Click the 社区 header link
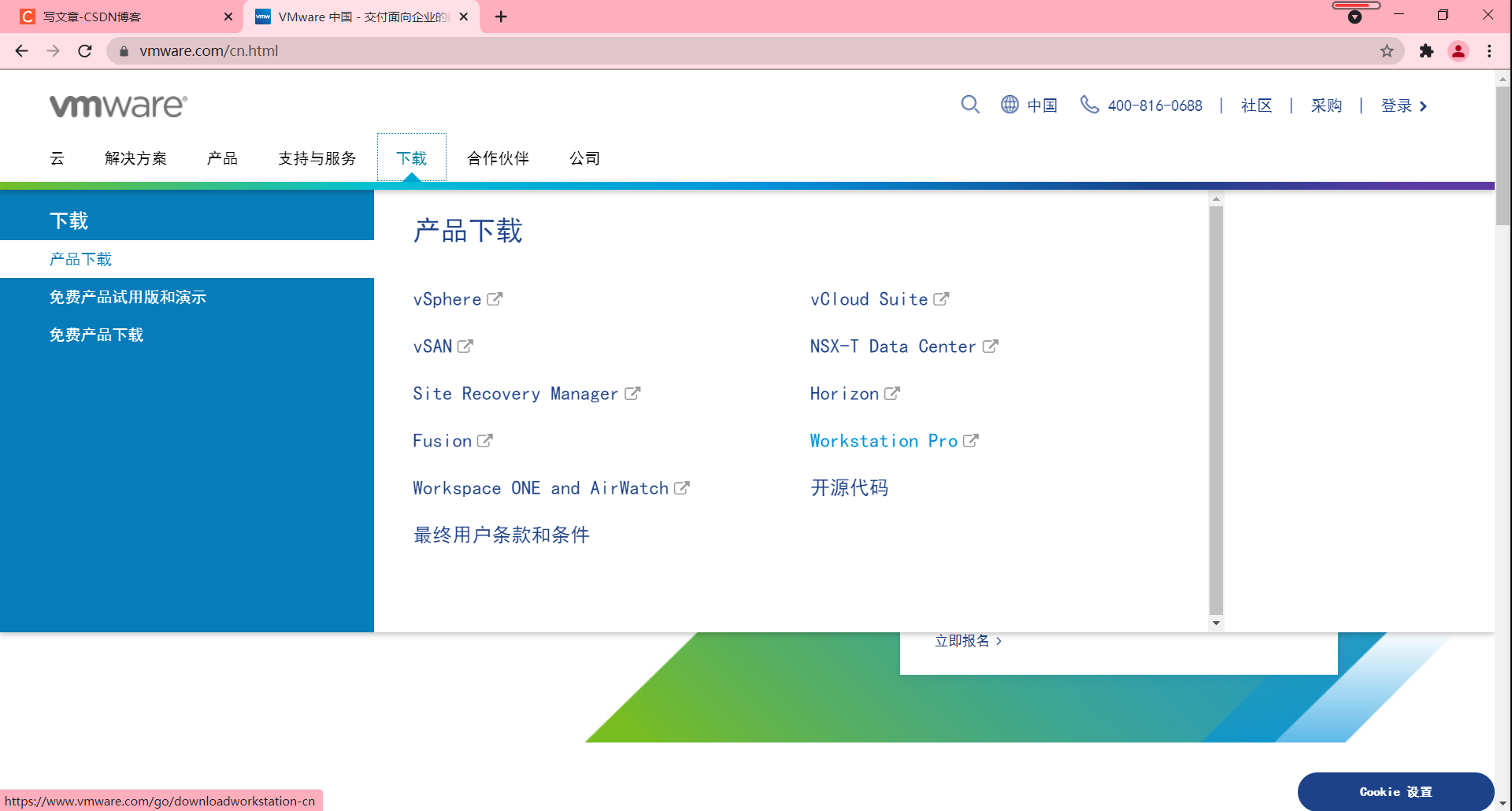This screenshot has height=811, width=1512. point(1257,106)
